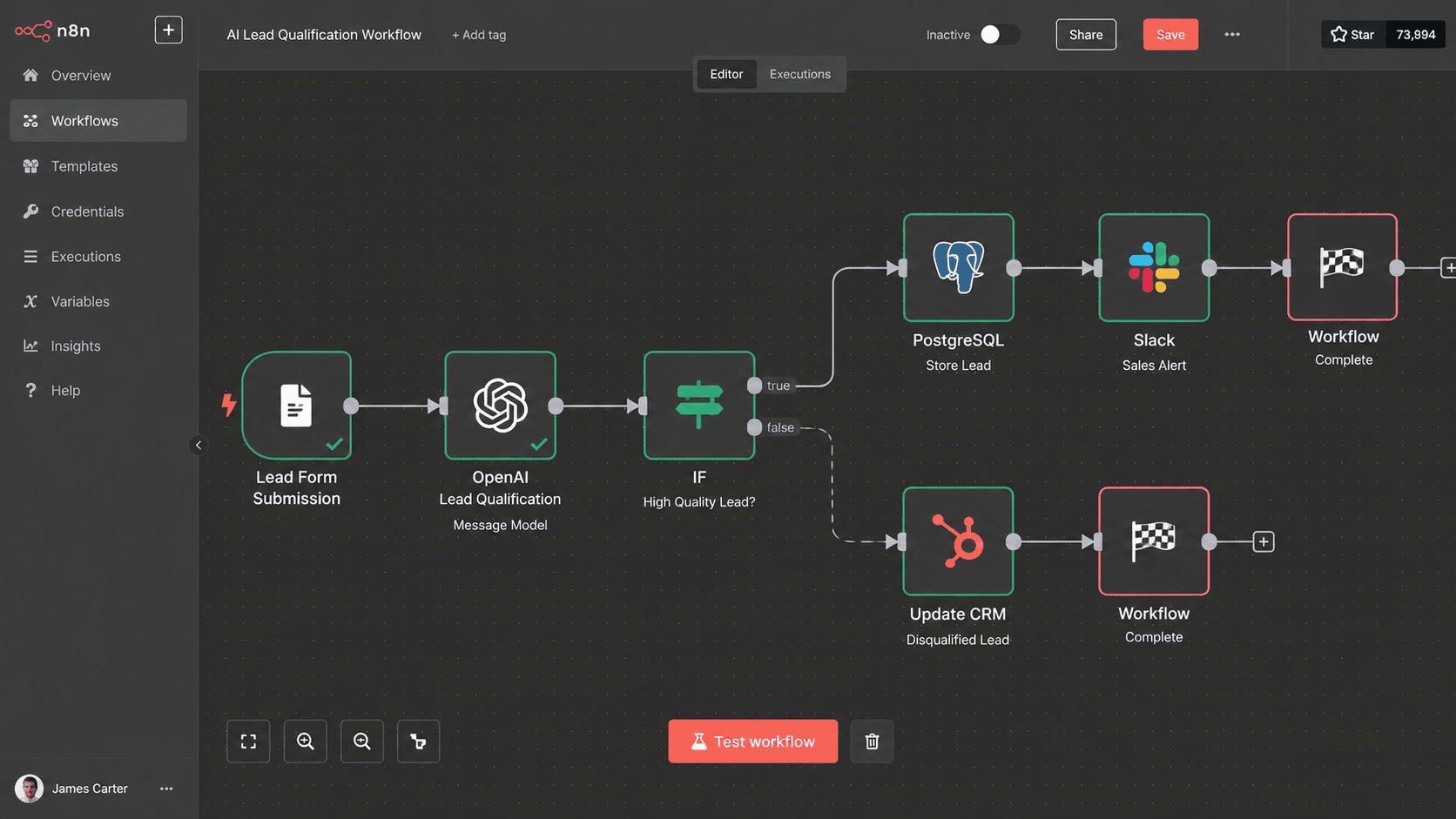Click the zoom in magnifier icon
The height and width of the screenshot is (819, 1456).
305,741
